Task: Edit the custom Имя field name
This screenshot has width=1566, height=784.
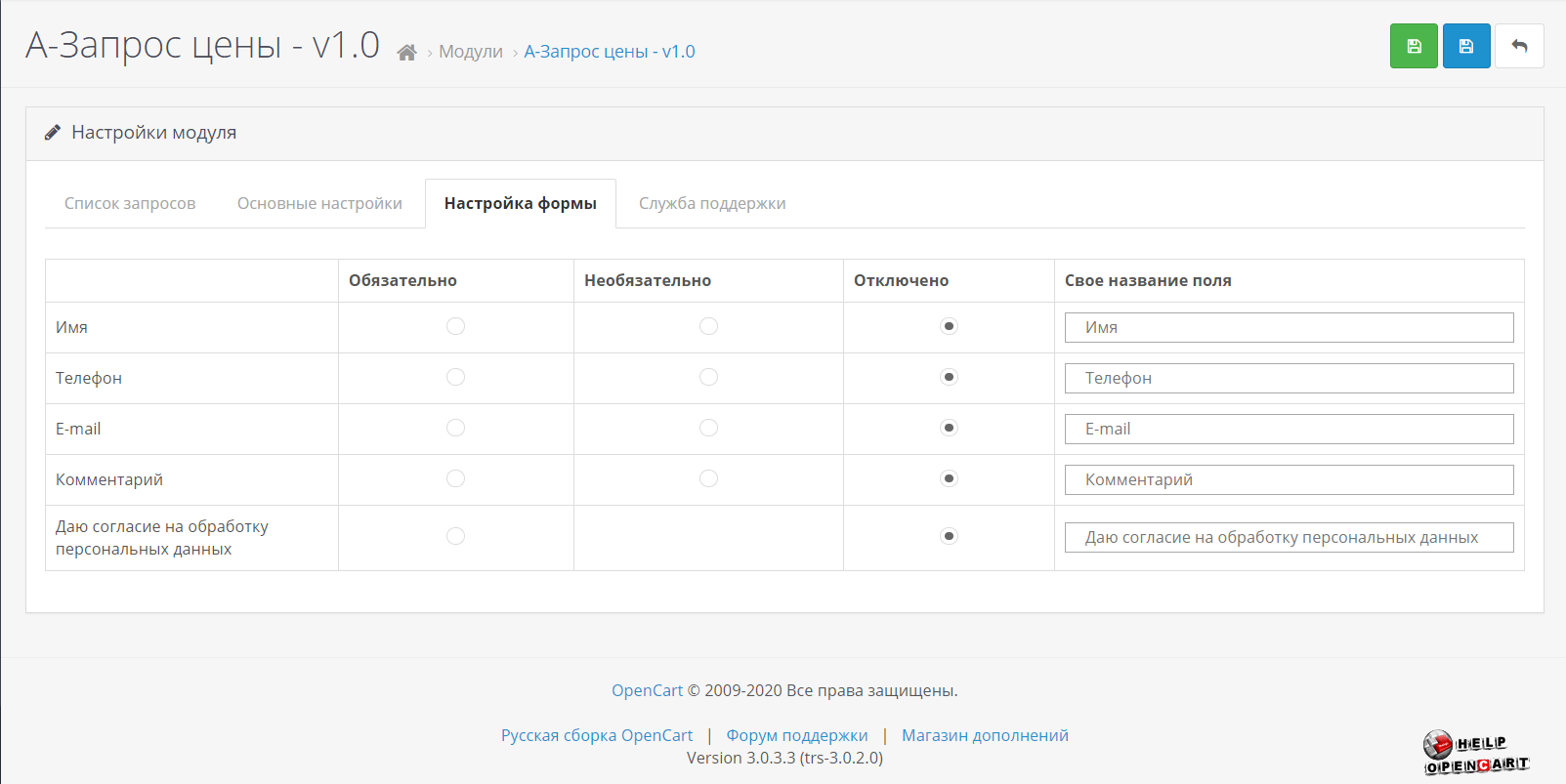Action: click(1290, 327)
